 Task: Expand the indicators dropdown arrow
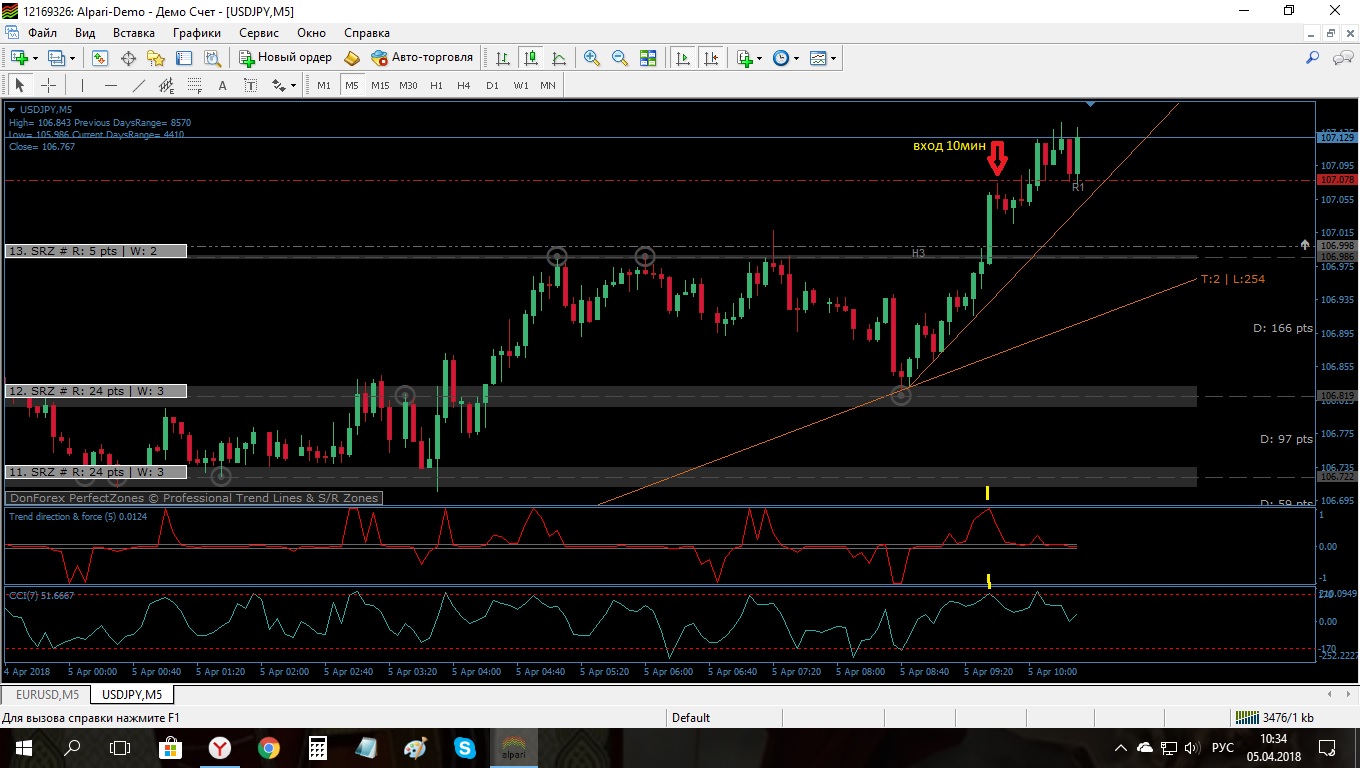(760, 58)
